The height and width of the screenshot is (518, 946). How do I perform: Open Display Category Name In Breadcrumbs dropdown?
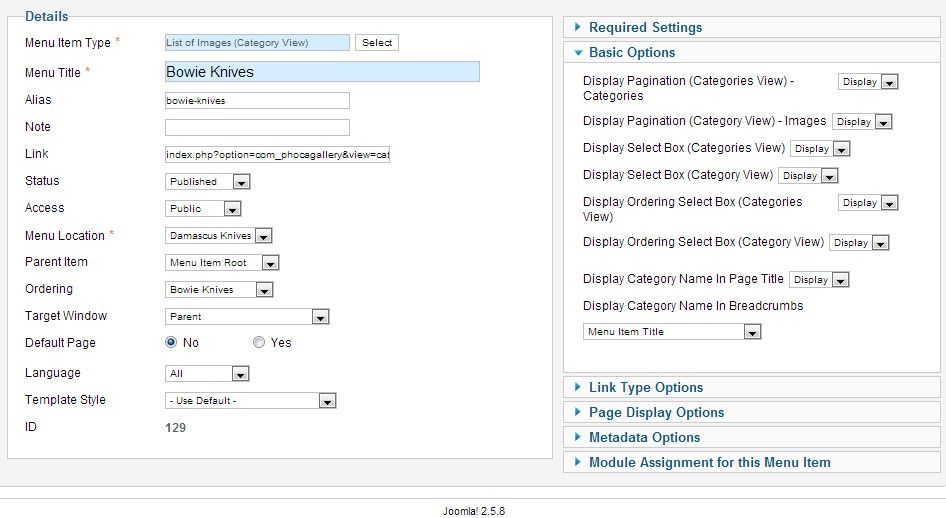point(672,332)
